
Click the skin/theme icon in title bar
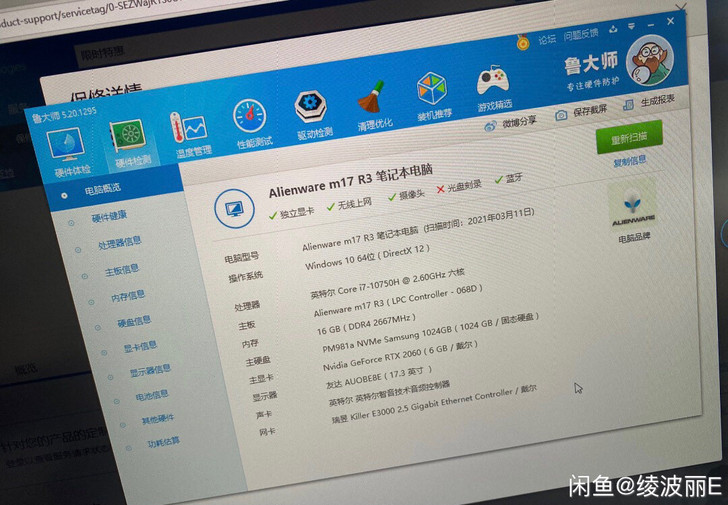[x=614, y=29]
